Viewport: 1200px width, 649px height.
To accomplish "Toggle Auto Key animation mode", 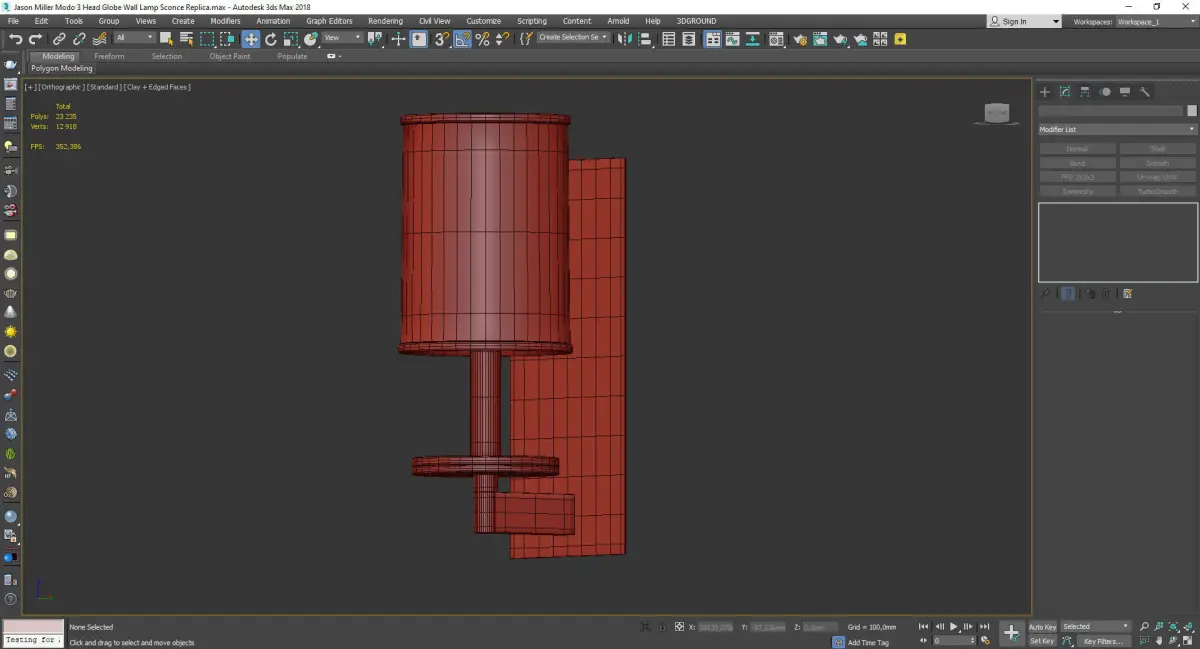I will pos(1042,627).
